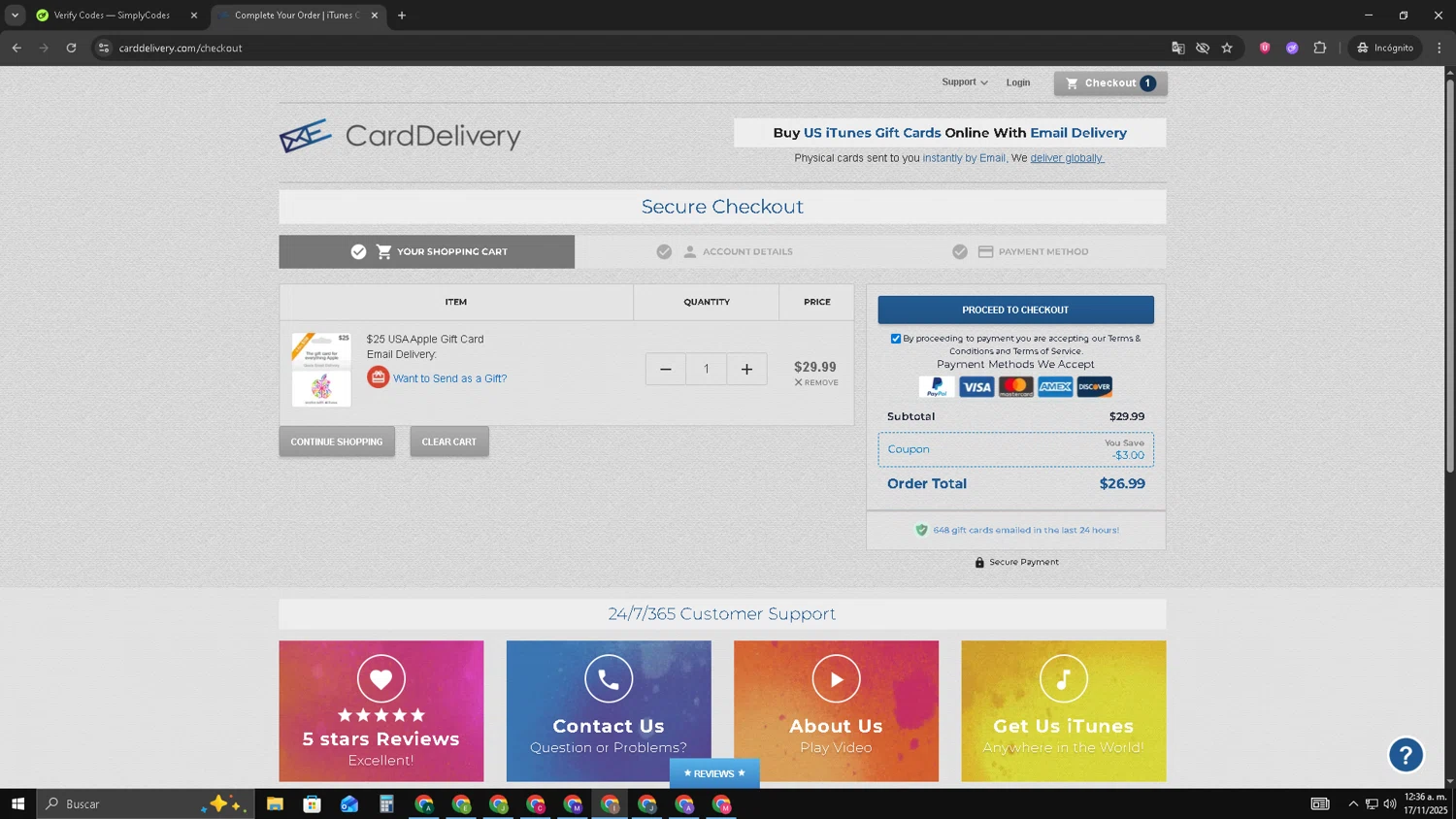Open Outlook from the taskbar
The image size is (1456, 819).
pos(349,803)
